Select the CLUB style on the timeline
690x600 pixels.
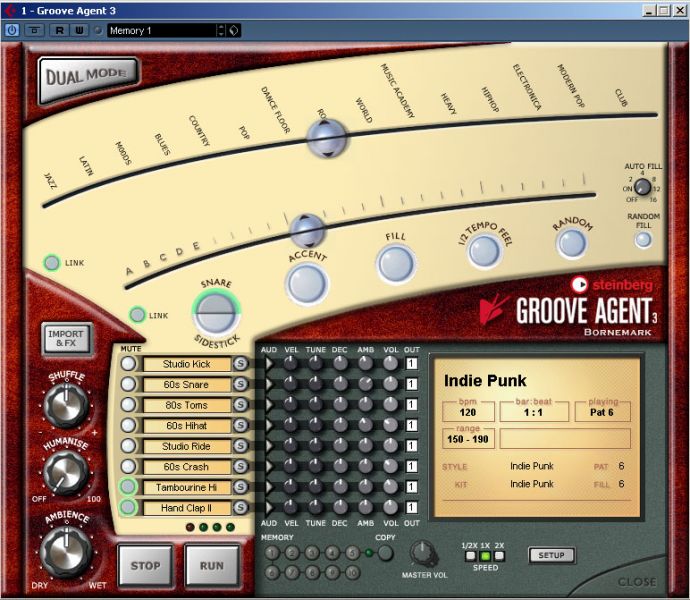click(x=621, y=97)
